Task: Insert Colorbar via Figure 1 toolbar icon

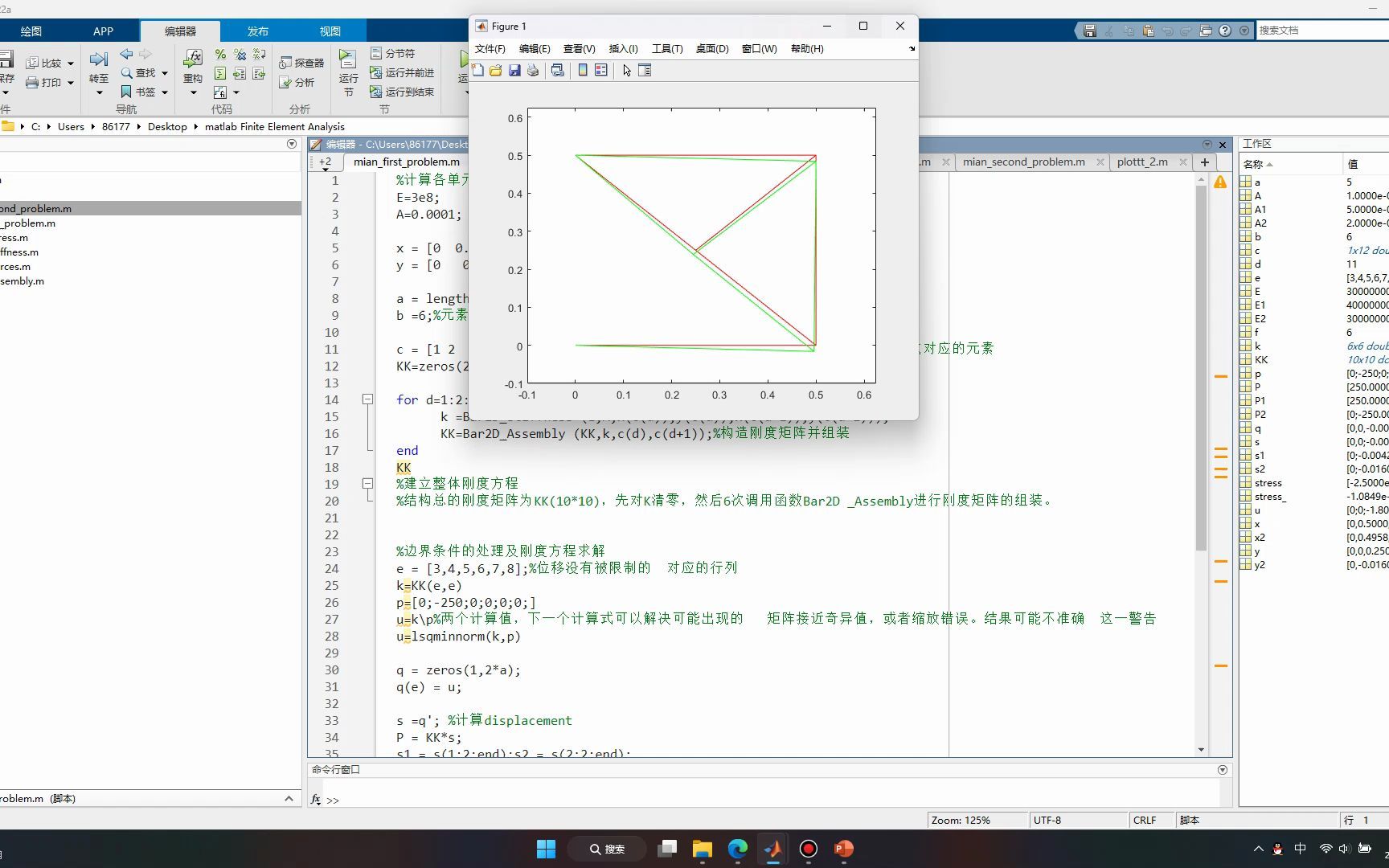Action: (x=583, y=71)
